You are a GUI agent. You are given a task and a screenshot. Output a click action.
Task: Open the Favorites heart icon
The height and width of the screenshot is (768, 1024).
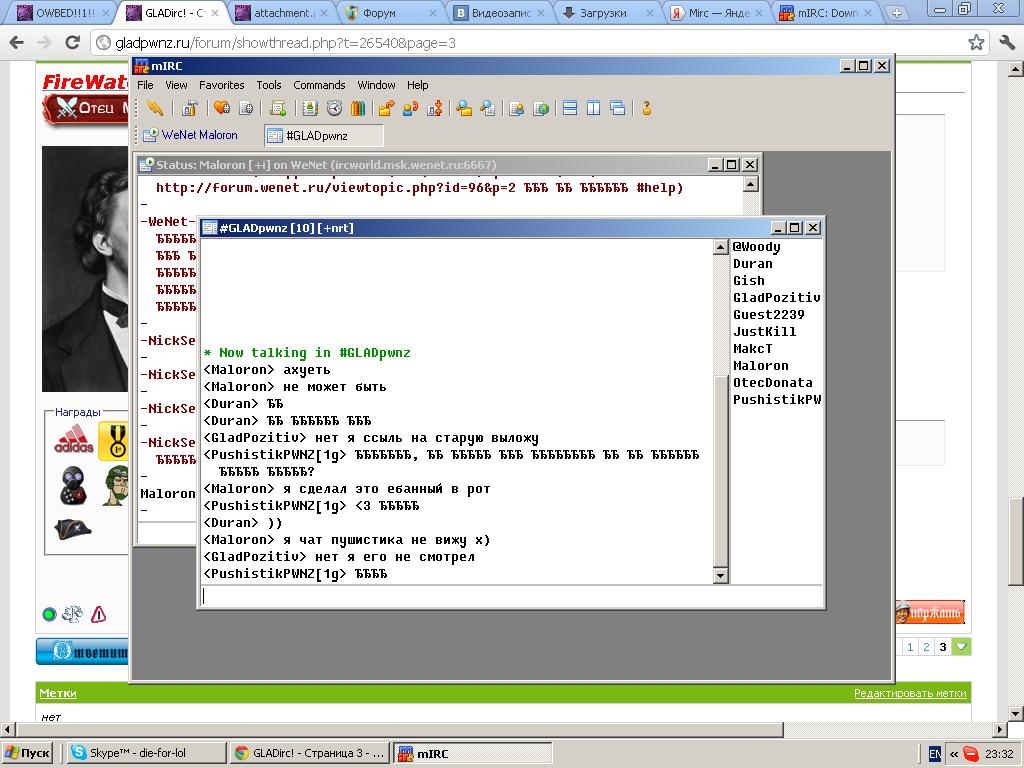pyautogui.click(x=221, y=108)
